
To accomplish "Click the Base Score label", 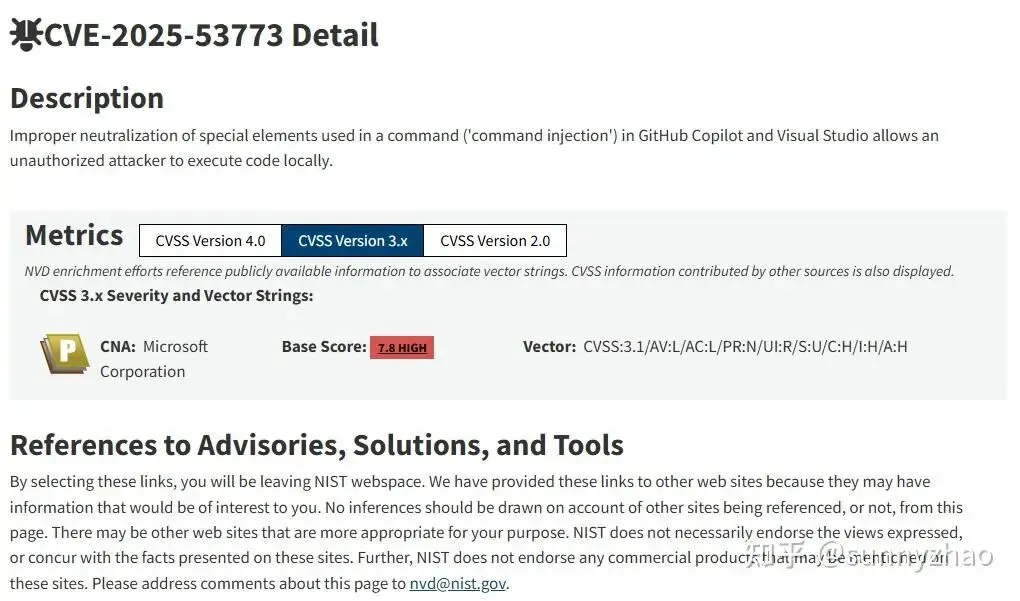I will point(324,347).
